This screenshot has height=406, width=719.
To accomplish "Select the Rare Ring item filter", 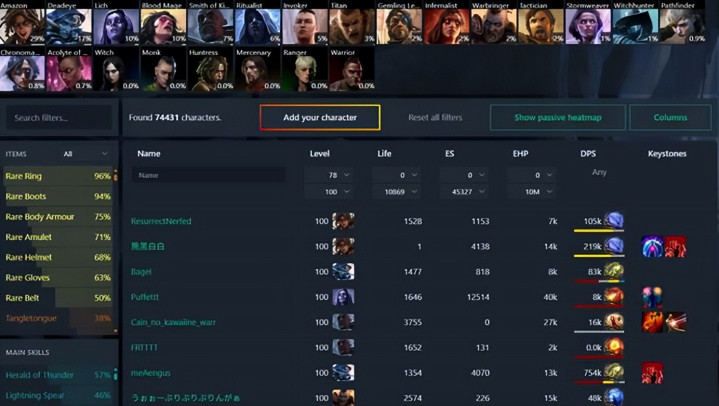I will [x=58, y=176].
